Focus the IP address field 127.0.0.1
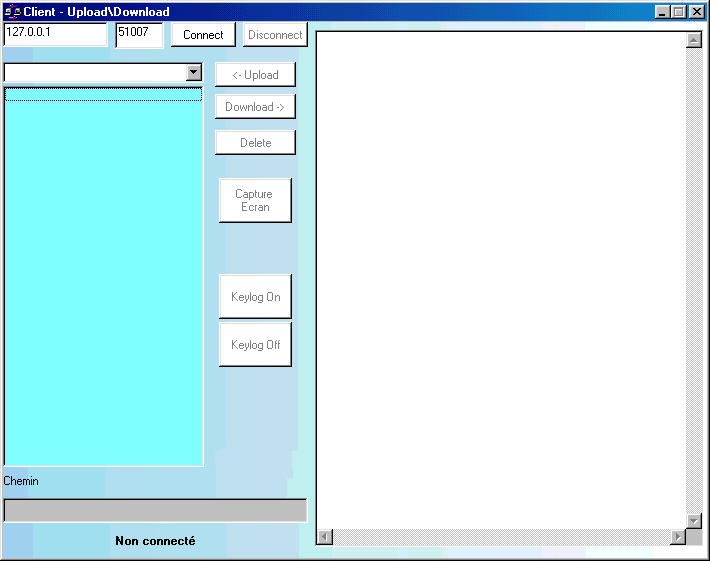 tap(55, 34)
